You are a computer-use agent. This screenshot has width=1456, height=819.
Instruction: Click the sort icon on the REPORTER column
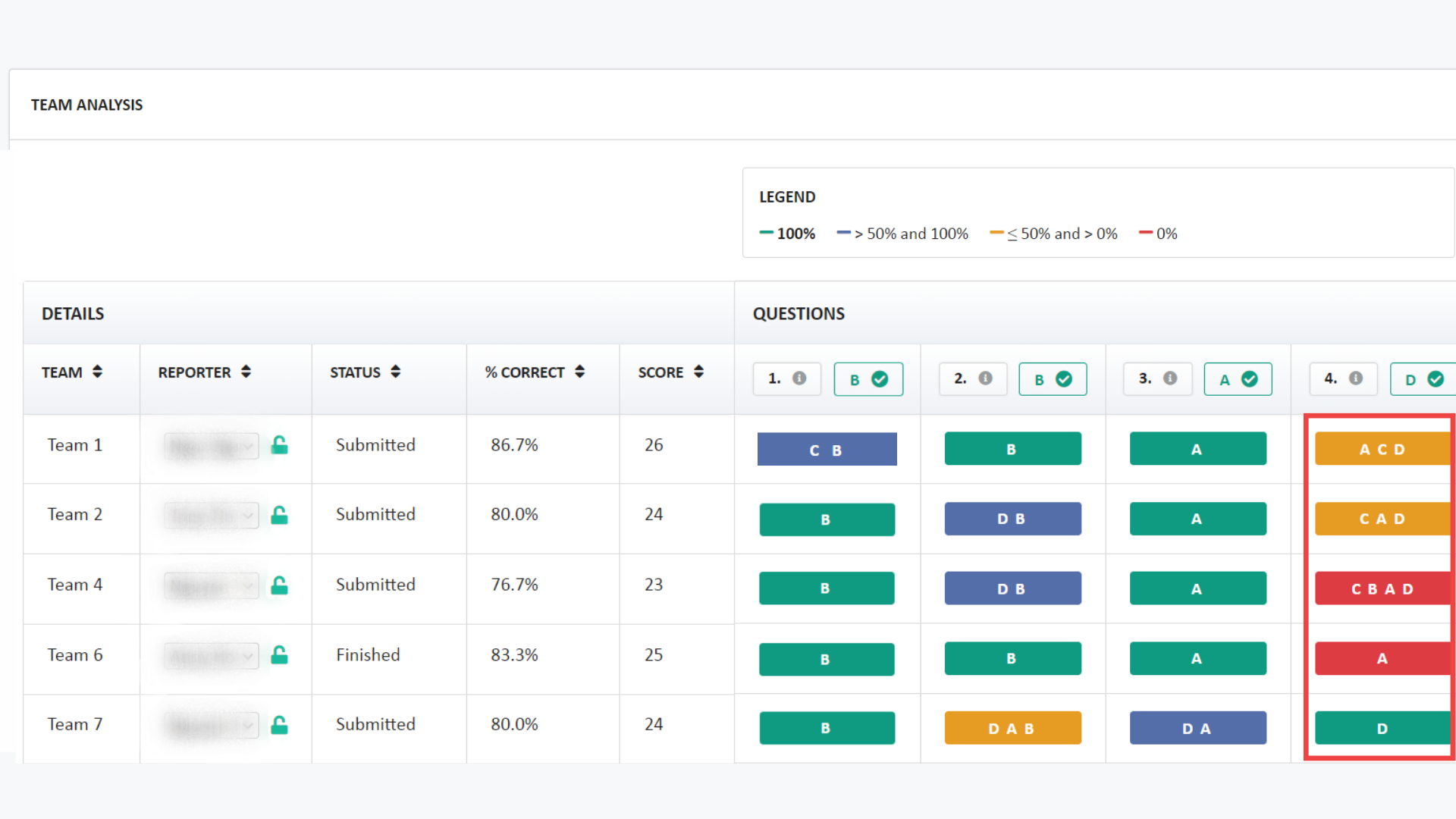[x=245, y=372]
